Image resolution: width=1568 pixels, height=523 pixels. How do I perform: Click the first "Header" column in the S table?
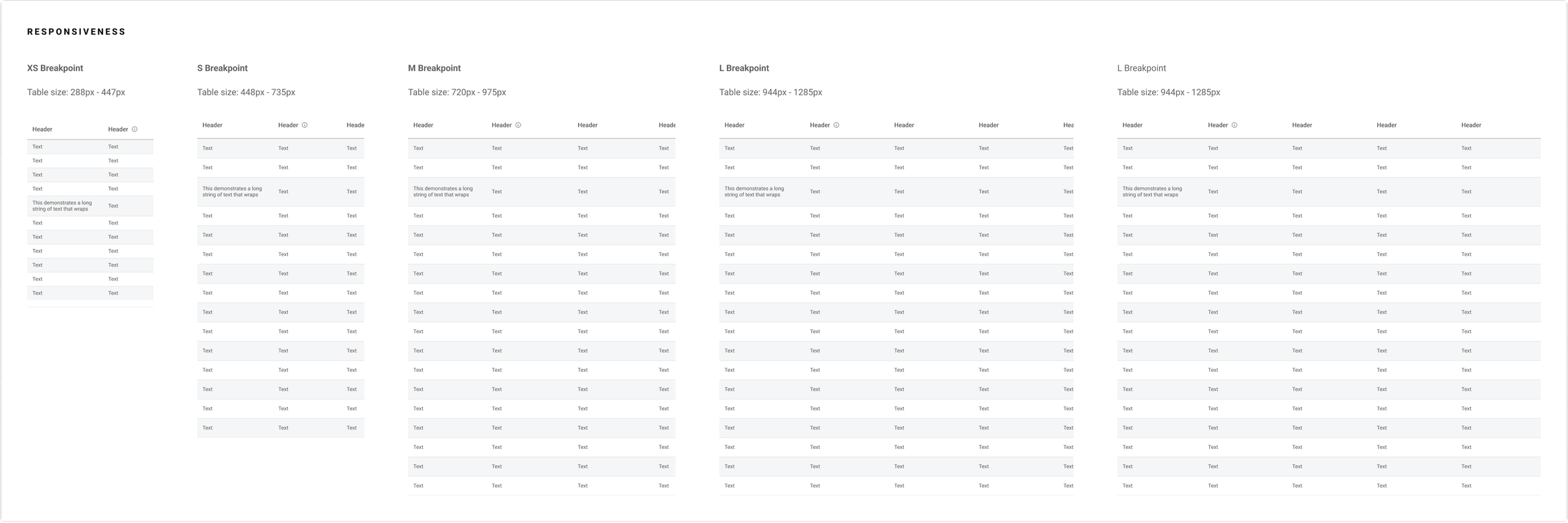212,125
